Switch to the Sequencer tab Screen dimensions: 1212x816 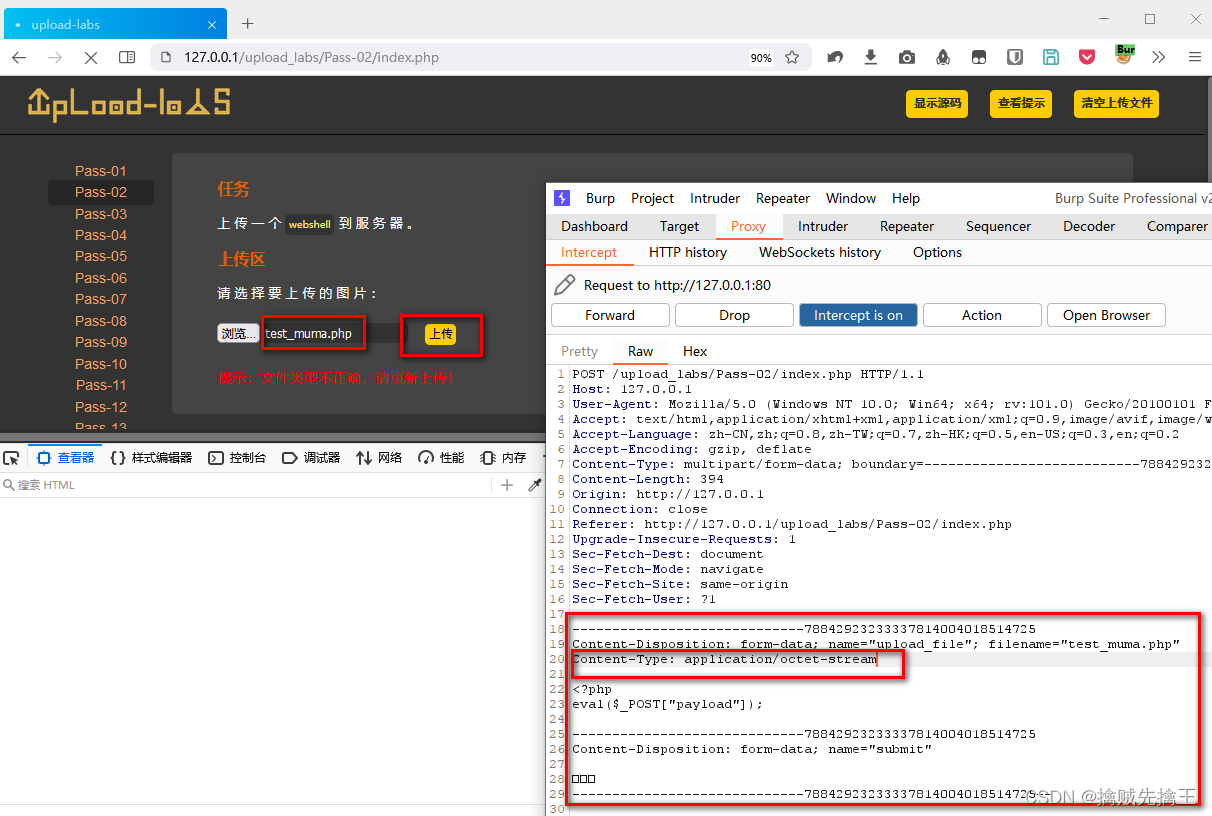[x=998, y=226]
